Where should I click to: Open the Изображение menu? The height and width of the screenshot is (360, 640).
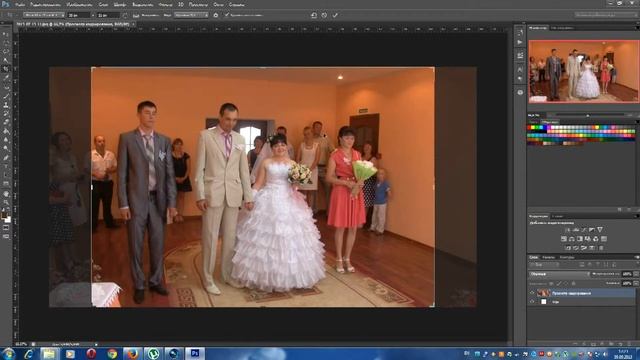[79, 4]
